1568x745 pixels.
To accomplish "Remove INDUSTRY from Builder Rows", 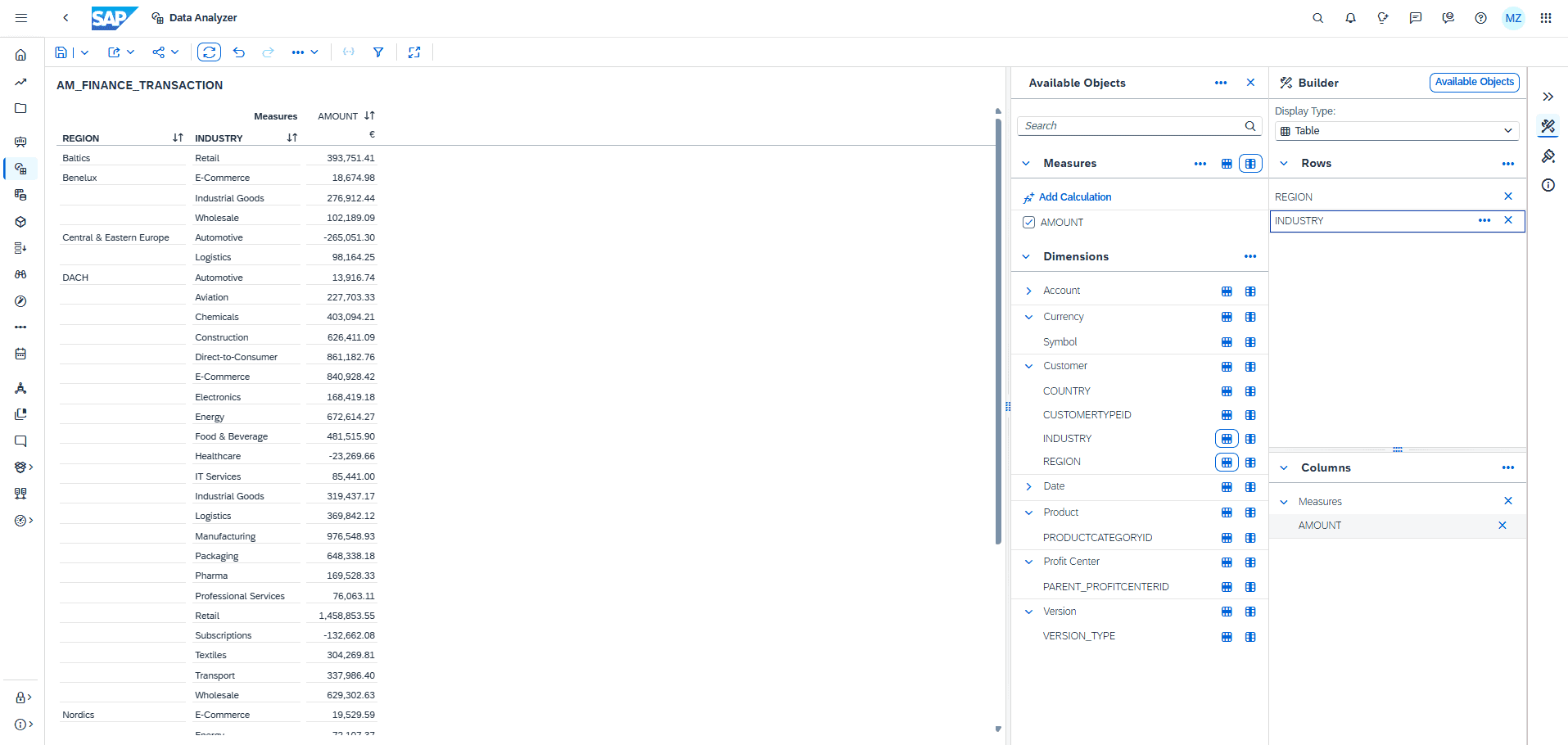I will pyautogui.click(x=1508, y=220).
